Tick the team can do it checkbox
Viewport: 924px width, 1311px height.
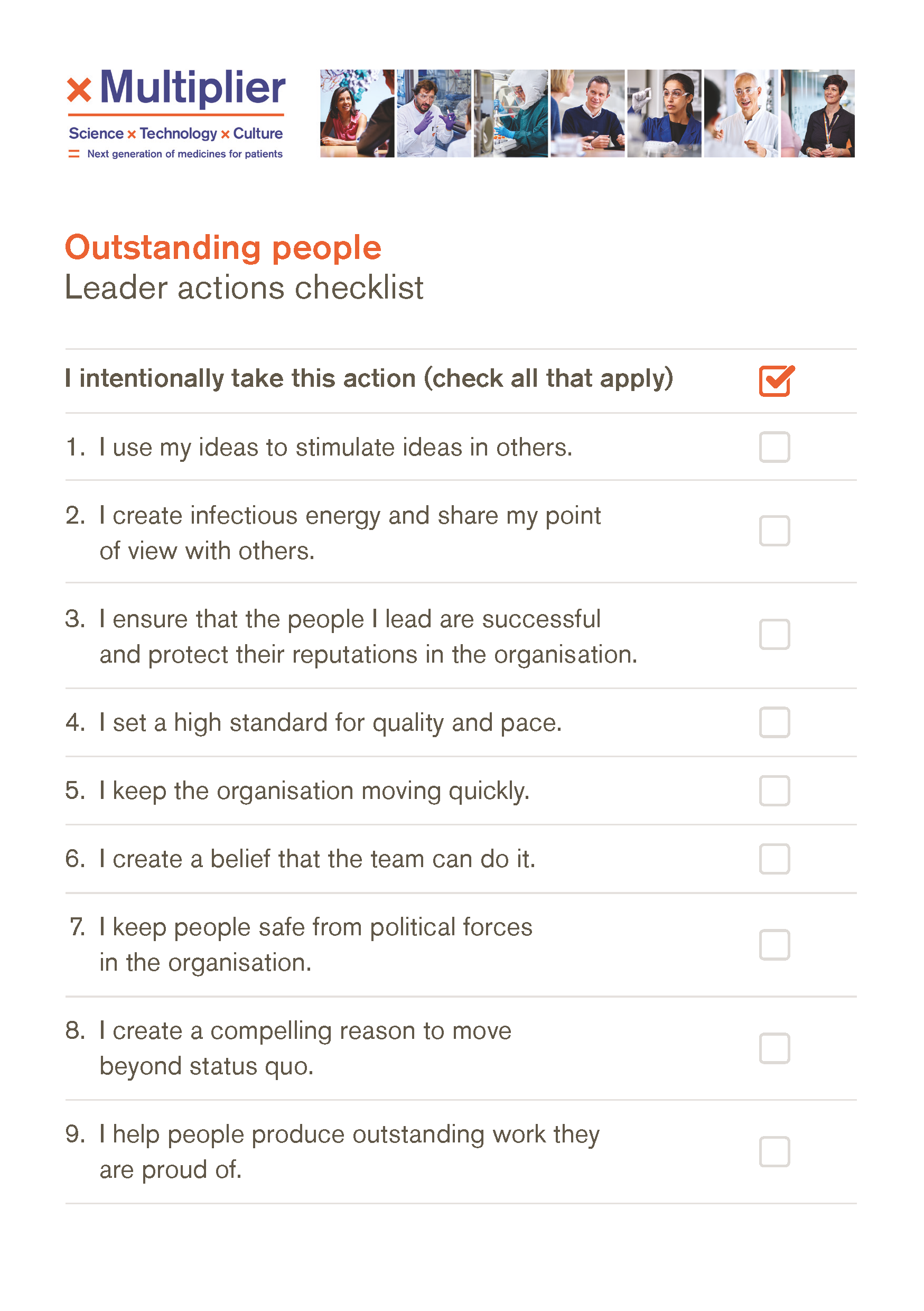(x=774, y=858)
